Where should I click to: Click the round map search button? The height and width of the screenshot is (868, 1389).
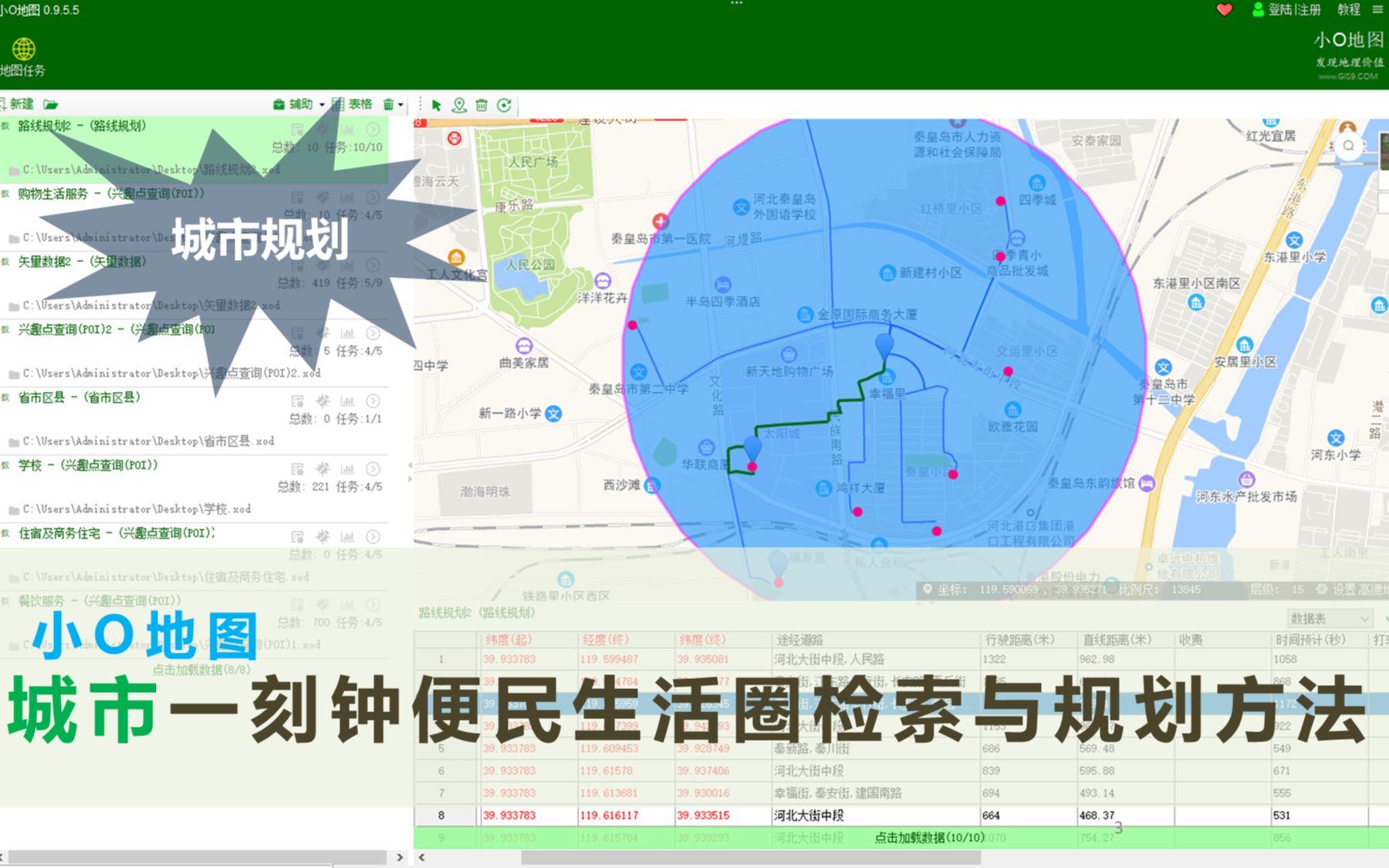(1348, 146)
